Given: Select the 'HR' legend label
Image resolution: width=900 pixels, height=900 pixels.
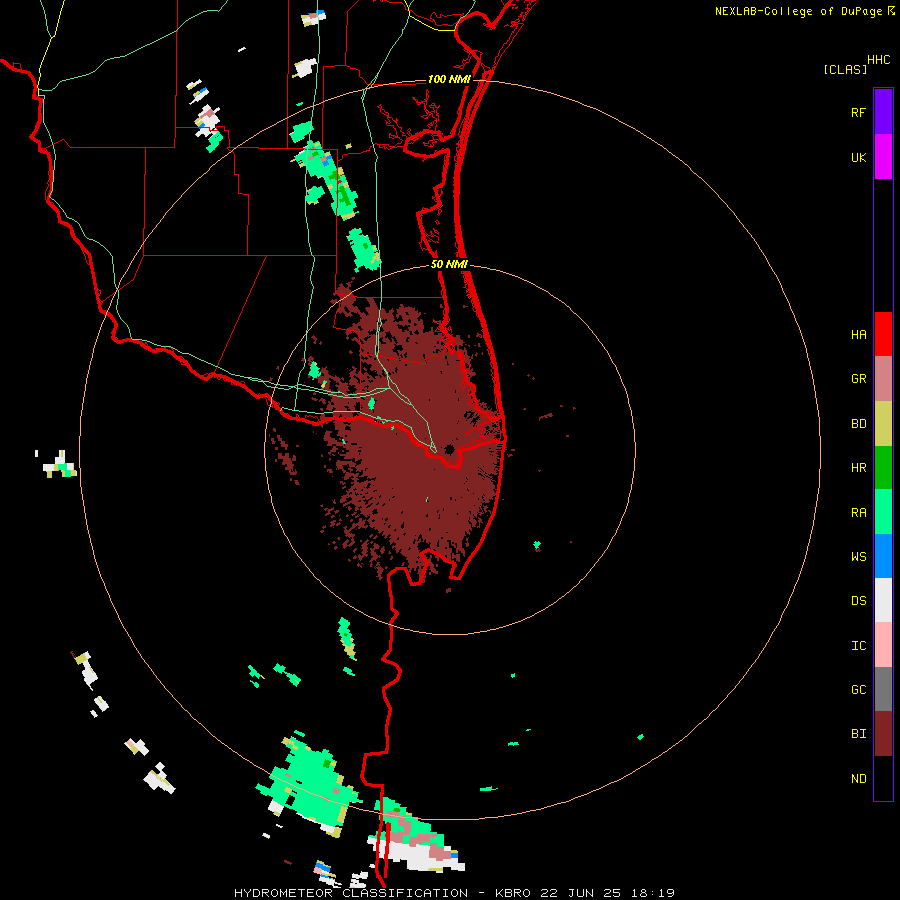Looking at the screenshot, I should pyautogui.click(x=858, y=468).
